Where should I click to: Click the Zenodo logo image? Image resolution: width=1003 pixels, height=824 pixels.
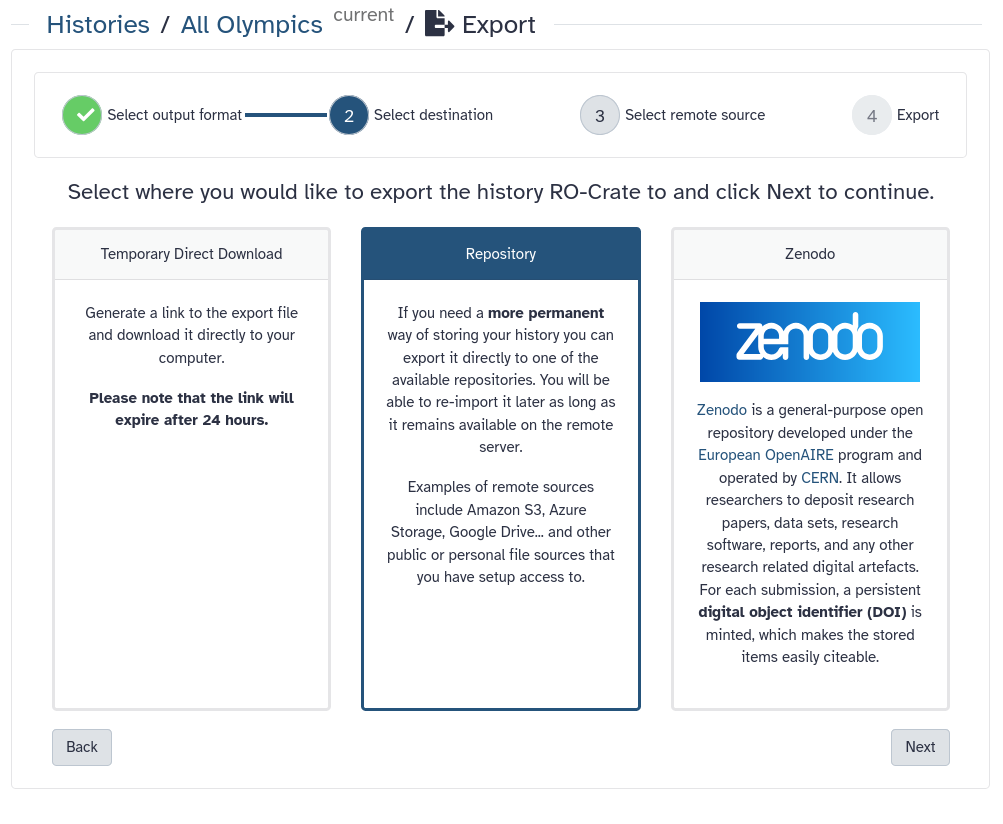[x=809, y=341]
